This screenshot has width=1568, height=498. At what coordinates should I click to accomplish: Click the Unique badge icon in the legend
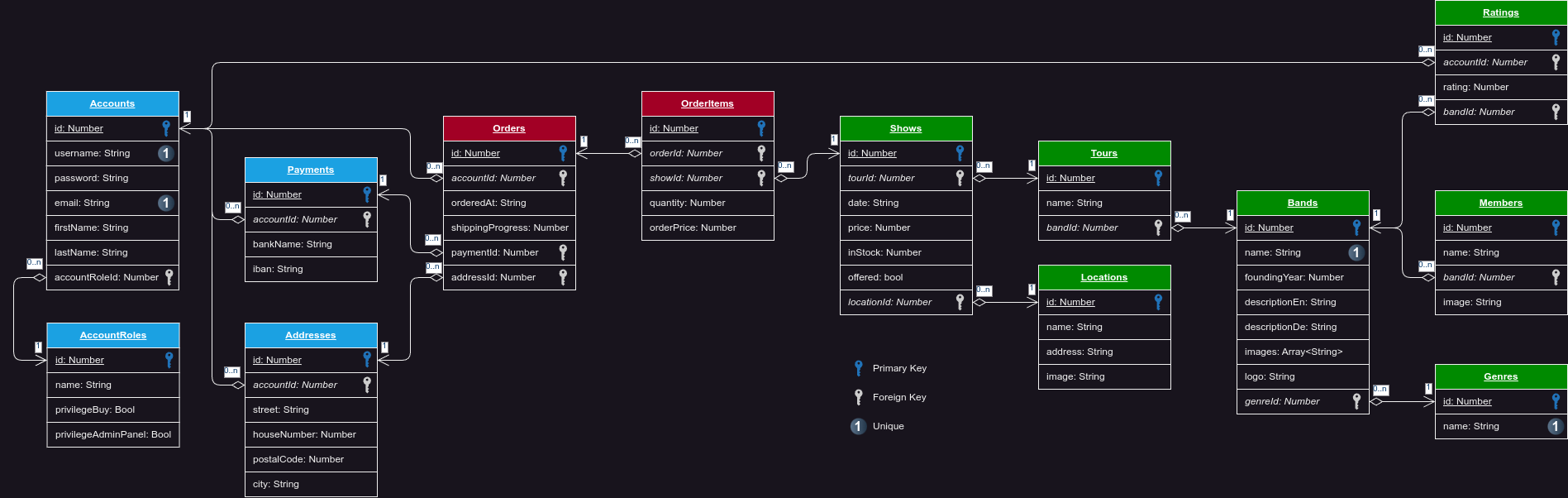pyautogui.click(x=858, y=426)
